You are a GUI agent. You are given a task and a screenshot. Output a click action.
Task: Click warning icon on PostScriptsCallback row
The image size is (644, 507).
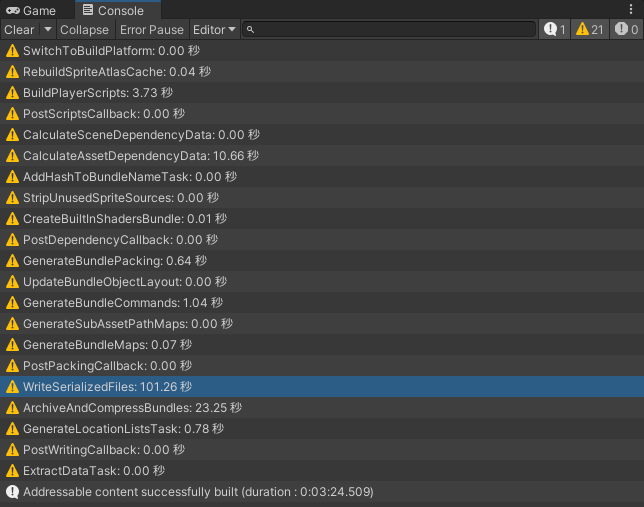pos(12,114)
